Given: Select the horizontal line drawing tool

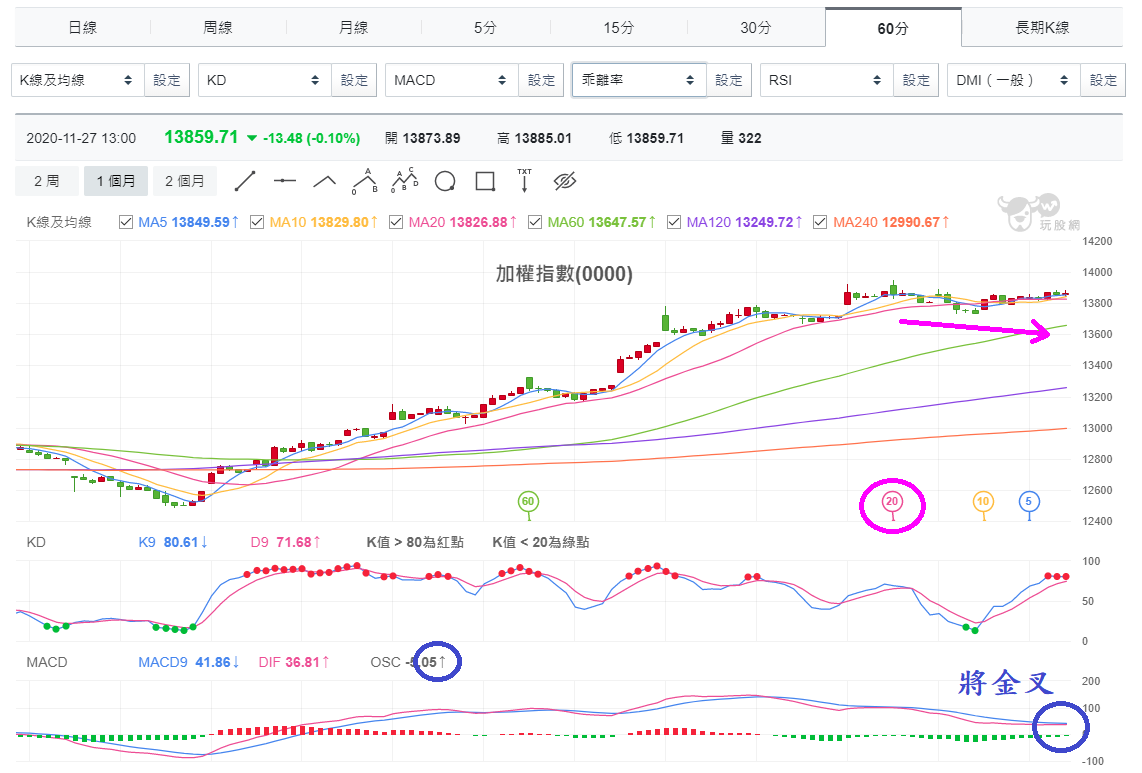Looking at the screenshot, I should (x=285, y=181).
